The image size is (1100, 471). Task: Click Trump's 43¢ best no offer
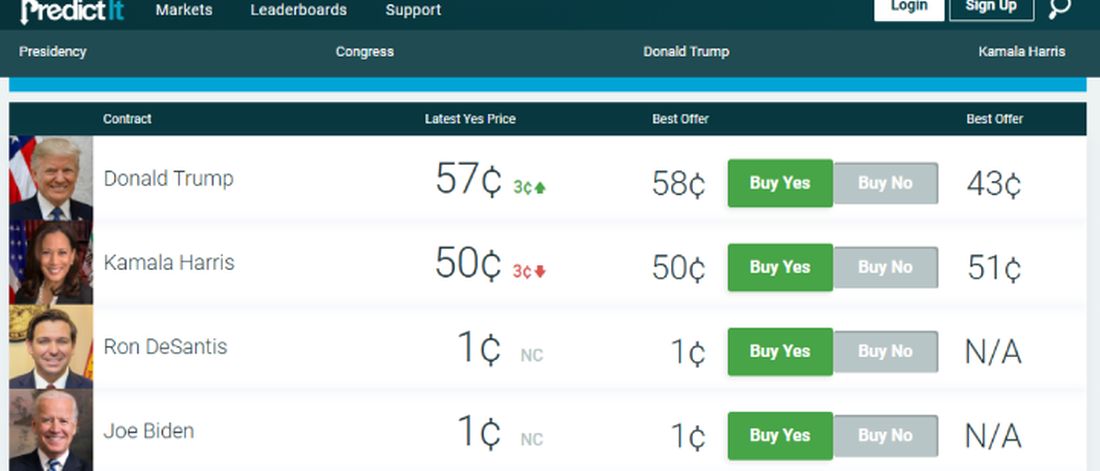(x=994, y=185)
